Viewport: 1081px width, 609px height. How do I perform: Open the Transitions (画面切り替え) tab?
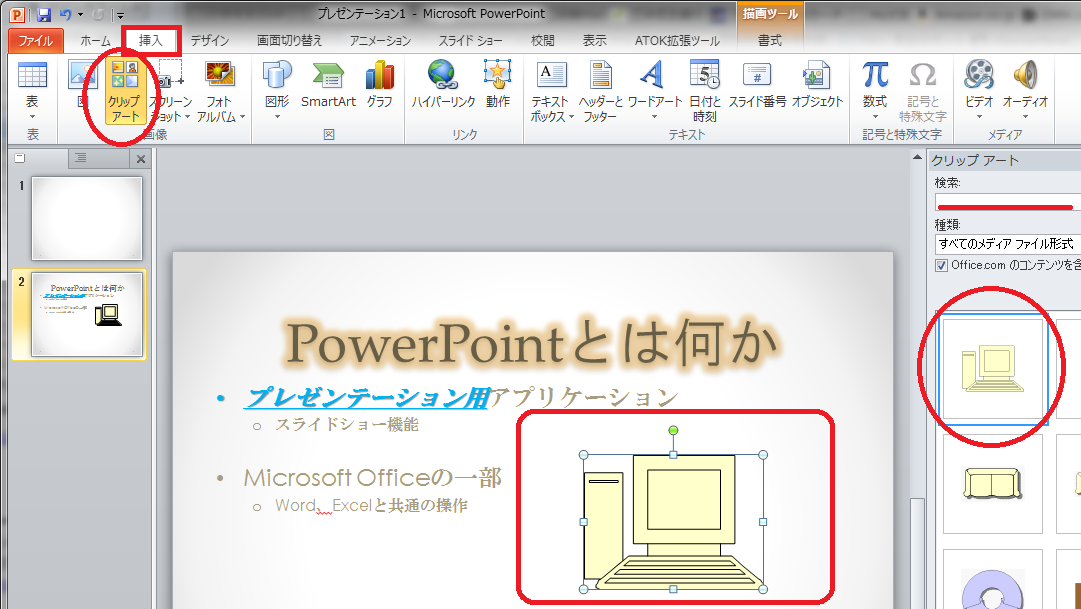(290, 41)
